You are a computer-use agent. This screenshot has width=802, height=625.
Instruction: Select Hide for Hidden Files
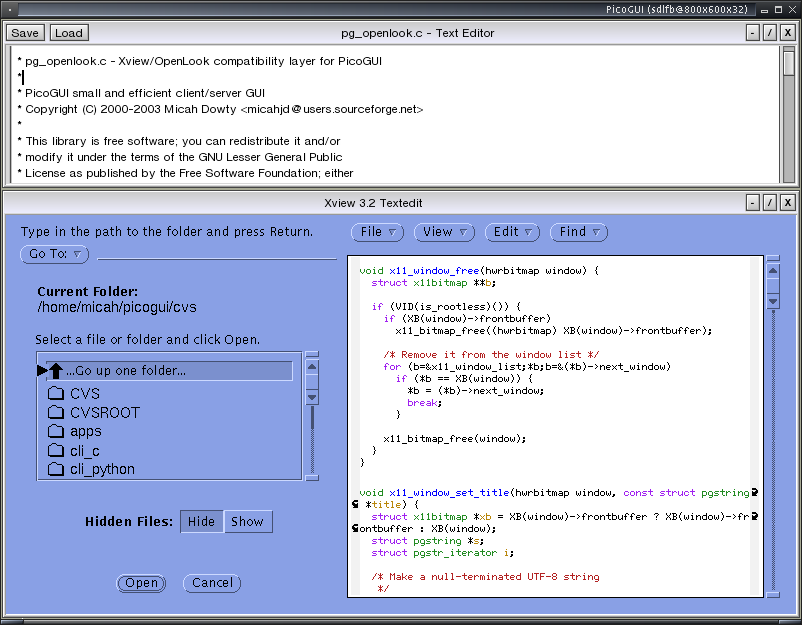[x=202, y=522]
